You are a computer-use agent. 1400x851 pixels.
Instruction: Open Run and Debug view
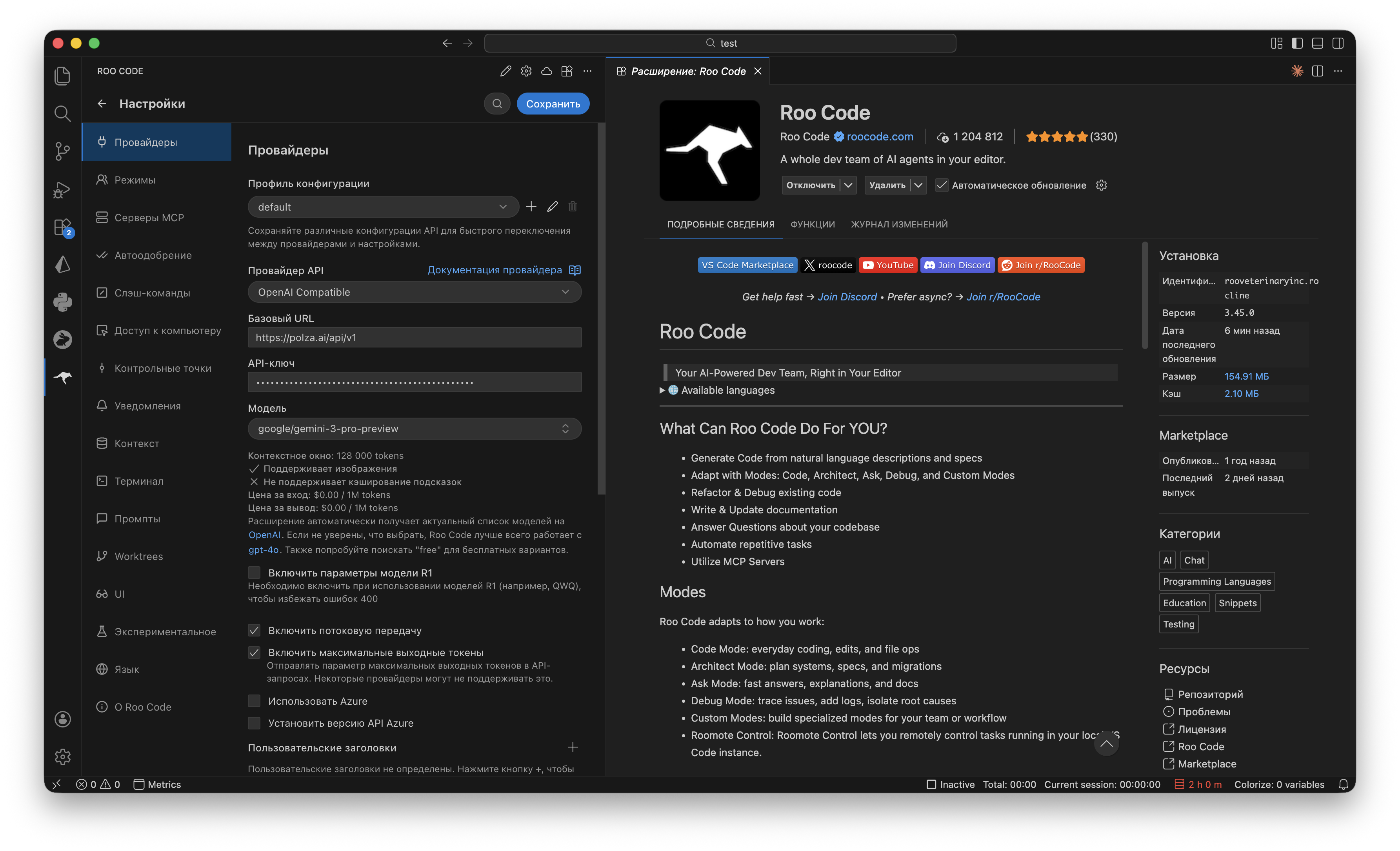pyautogui.click(x=62, y=189)
